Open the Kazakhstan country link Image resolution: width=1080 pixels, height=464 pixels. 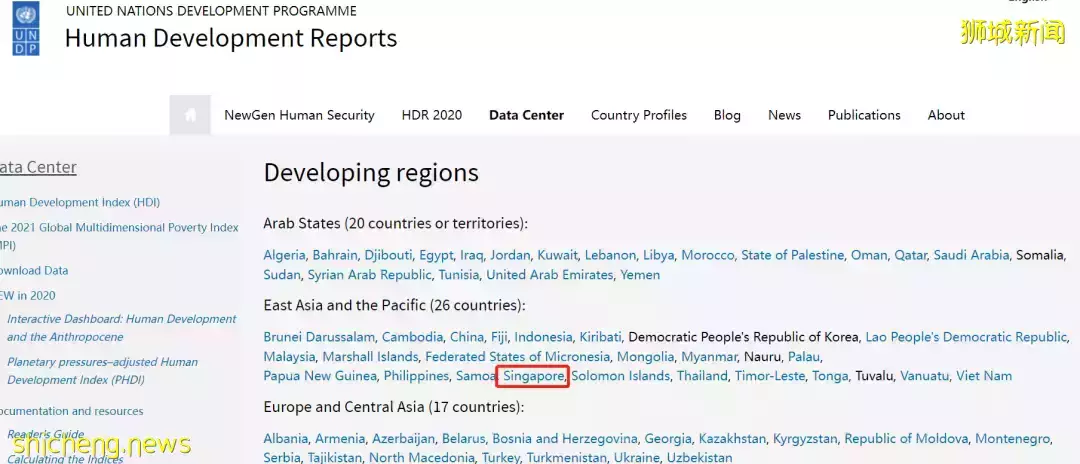(x=732, y=439)
